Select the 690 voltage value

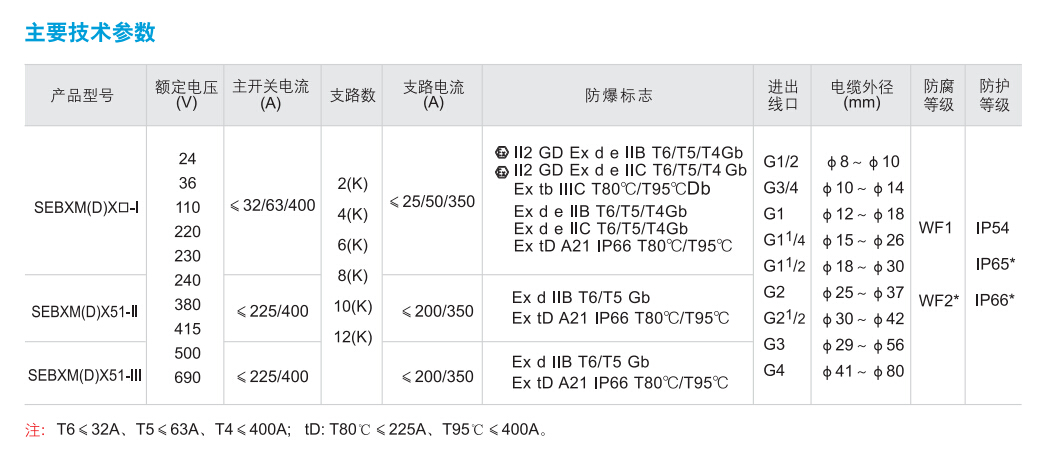[187, 377]
